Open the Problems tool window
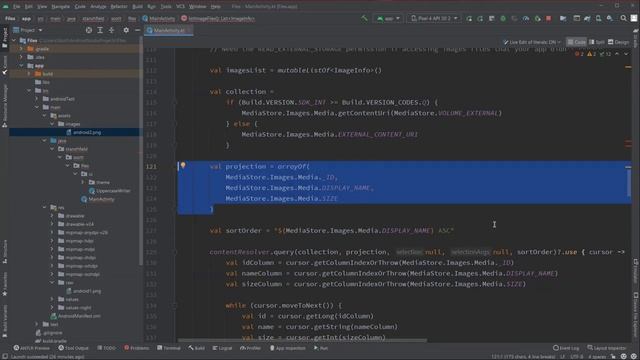Screen dimensions: 640x360 137,348
